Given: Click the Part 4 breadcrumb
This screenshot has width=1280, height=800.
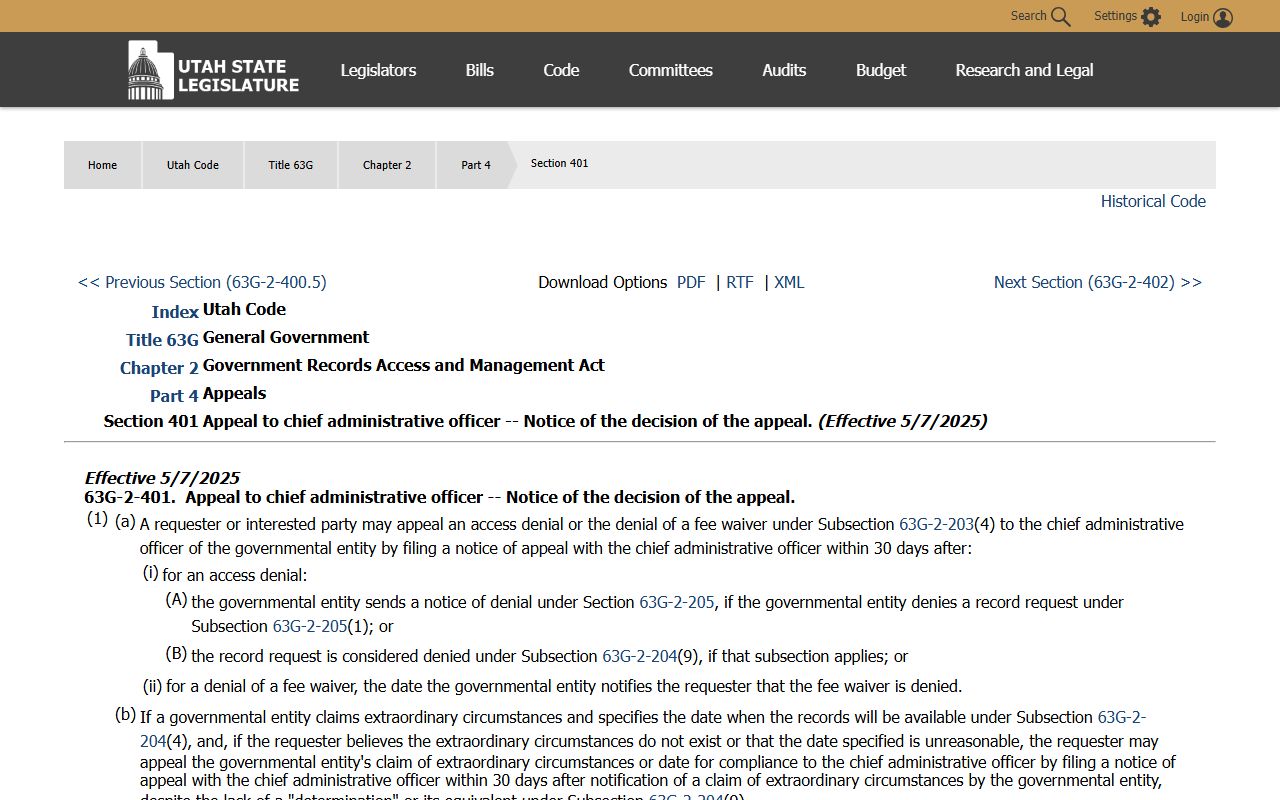Looking at the screenshot, I should (476, 165).
